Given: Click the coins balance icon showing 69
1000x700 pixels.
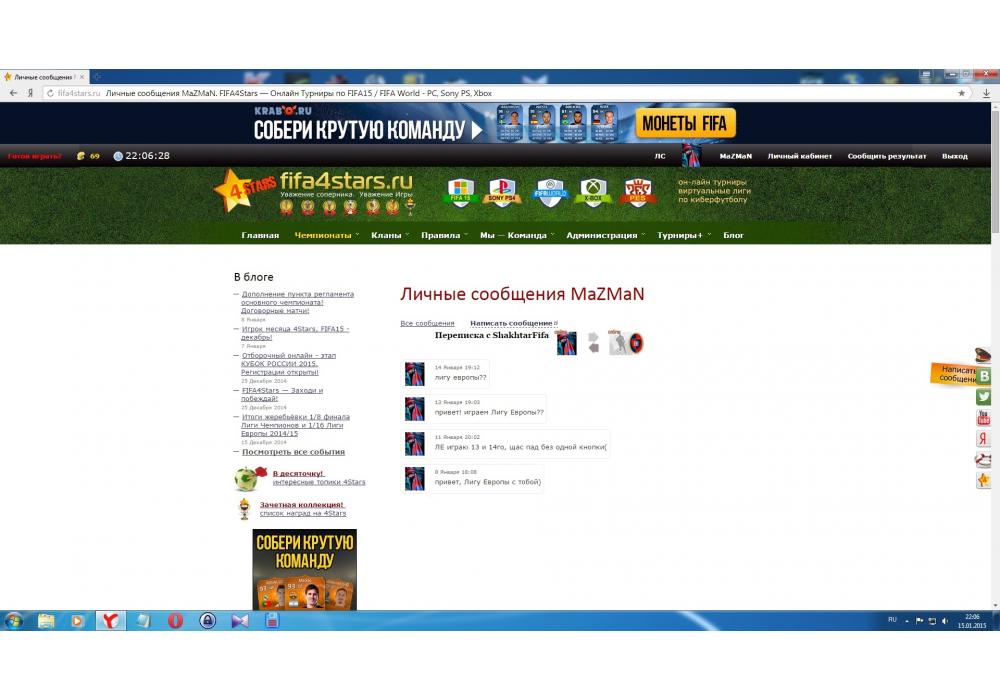Looking at the screenshot, I should [81, 156].
